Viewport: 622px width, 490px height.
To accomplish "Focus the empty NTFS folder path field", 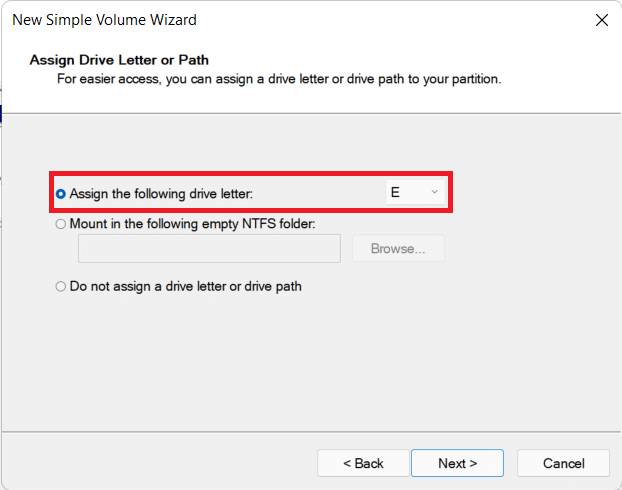I will pos(209,249).
